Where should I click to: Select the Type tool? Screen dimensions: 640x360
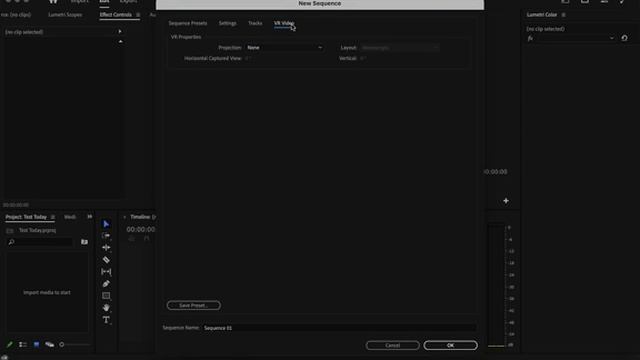106,320
